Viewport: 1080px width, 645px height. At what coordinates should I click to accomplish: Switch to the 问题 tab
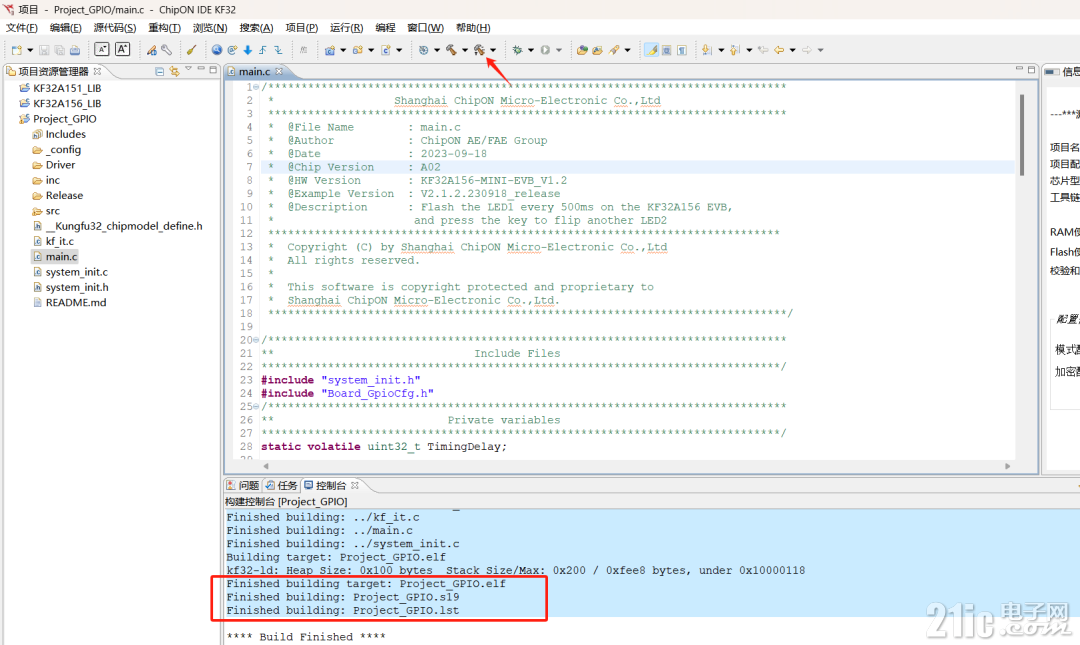(243, 486)
